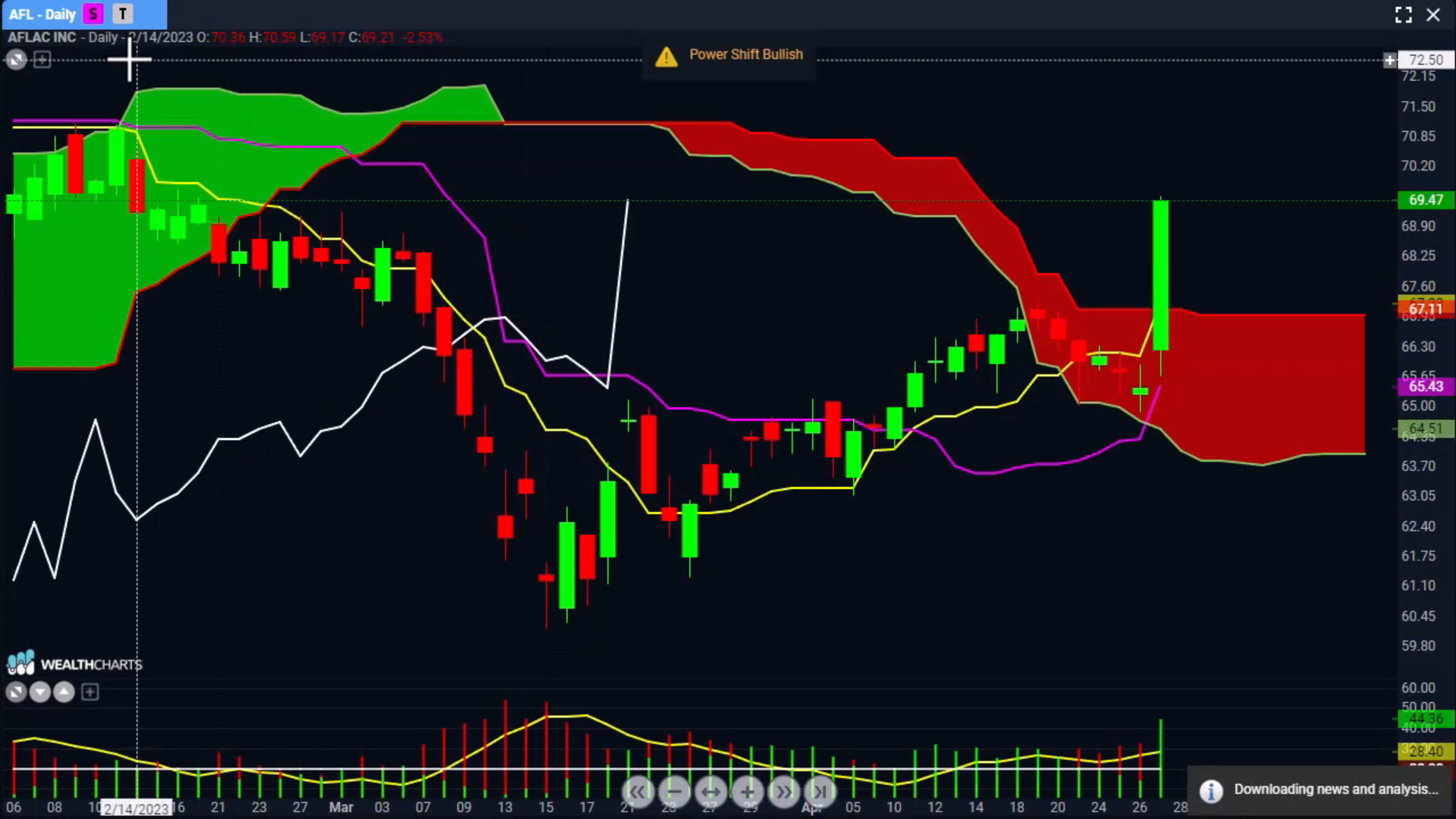Screen dimensions: 1456x819
Task: Click the 72.50 crosshair price label
Action: pos(1426,60)
